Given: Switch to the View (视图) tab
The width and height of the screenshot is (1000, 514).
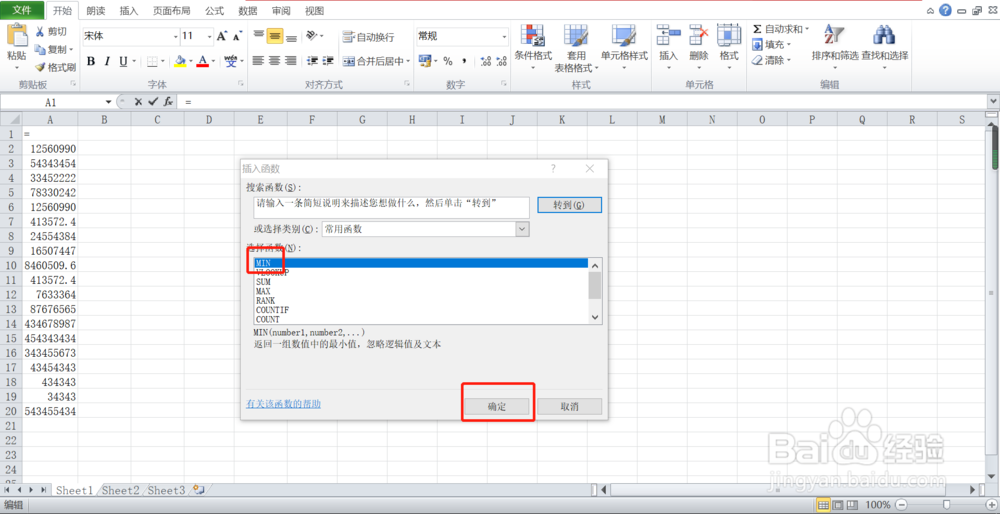Looking at the screenshot, I should tap(314, 11).
